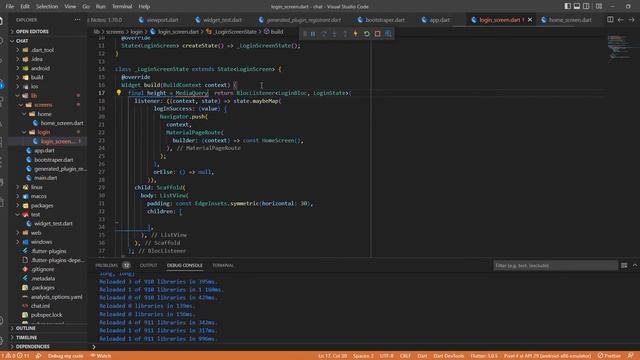Open the Customize Layout icon
Image resolution: width=640 pixels, height=360 pixels.
click(599, 6)
